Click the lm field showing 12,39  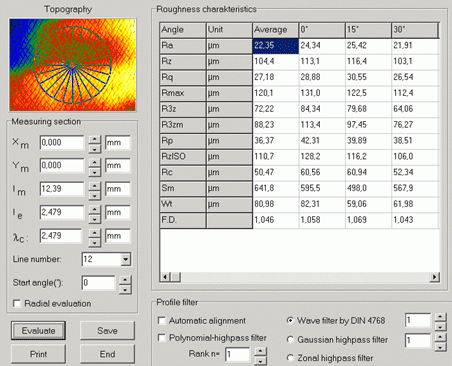62,189
